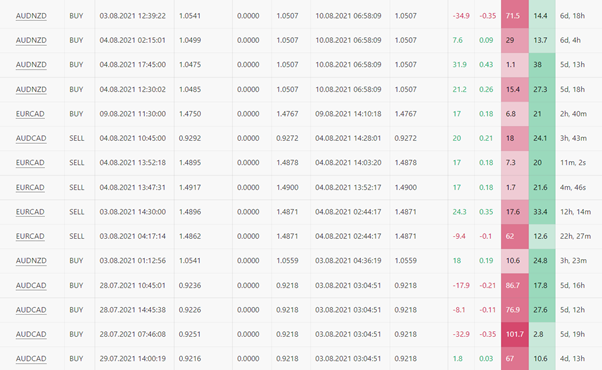Image resolution: width=602 pixels, height=370 pixels.
Task: Select the green 33.4 gain cell
Action: (x=542, y=212)
